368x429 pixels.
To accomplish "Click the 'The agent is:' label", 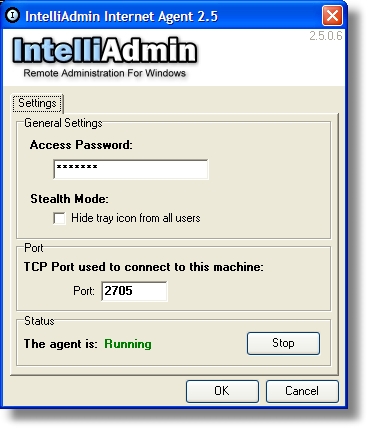I will pos(61,344).
